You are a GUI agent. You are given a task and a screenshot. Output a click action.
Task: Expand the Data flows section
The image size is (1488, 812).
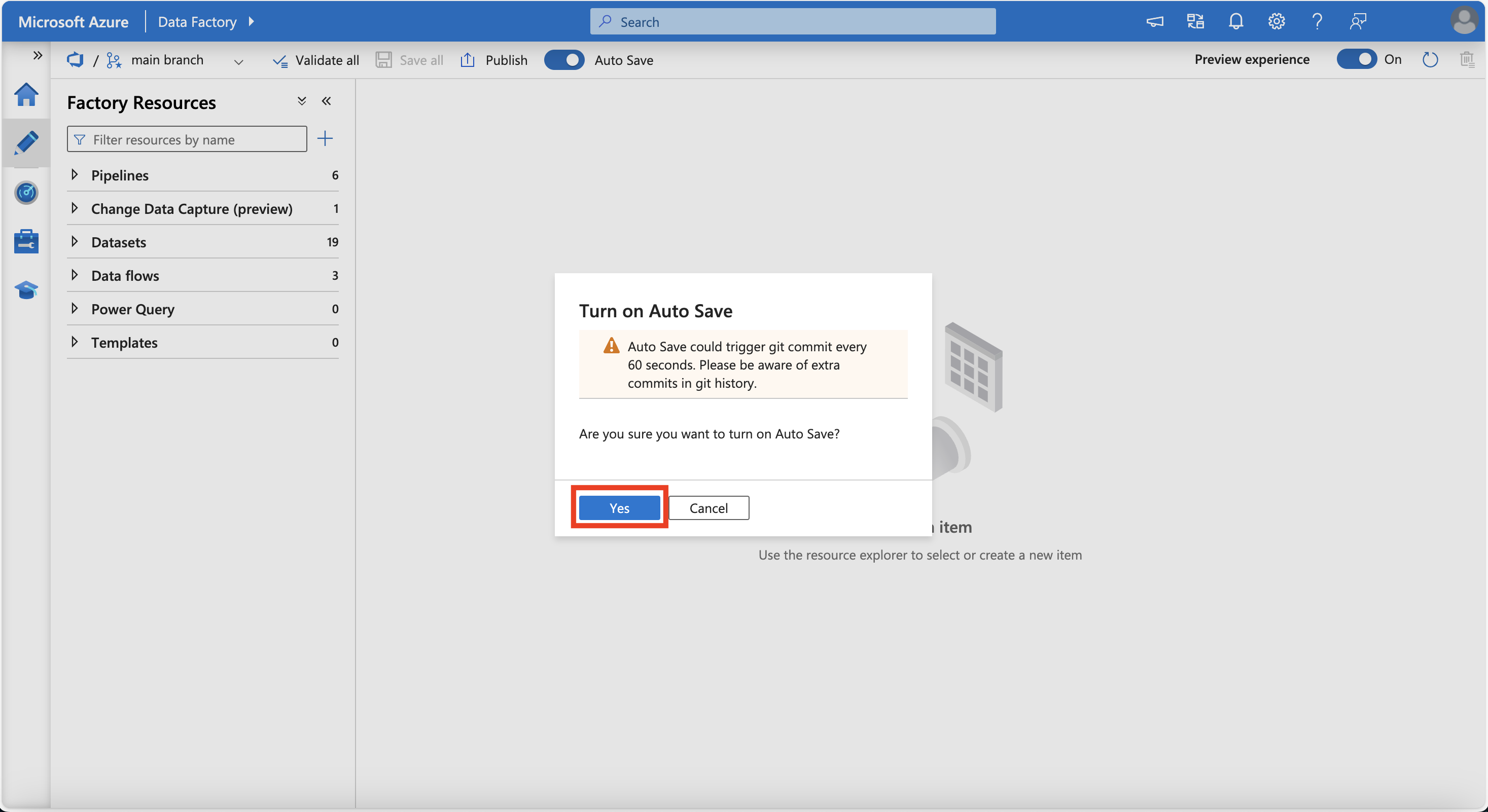tap(77, 274)
